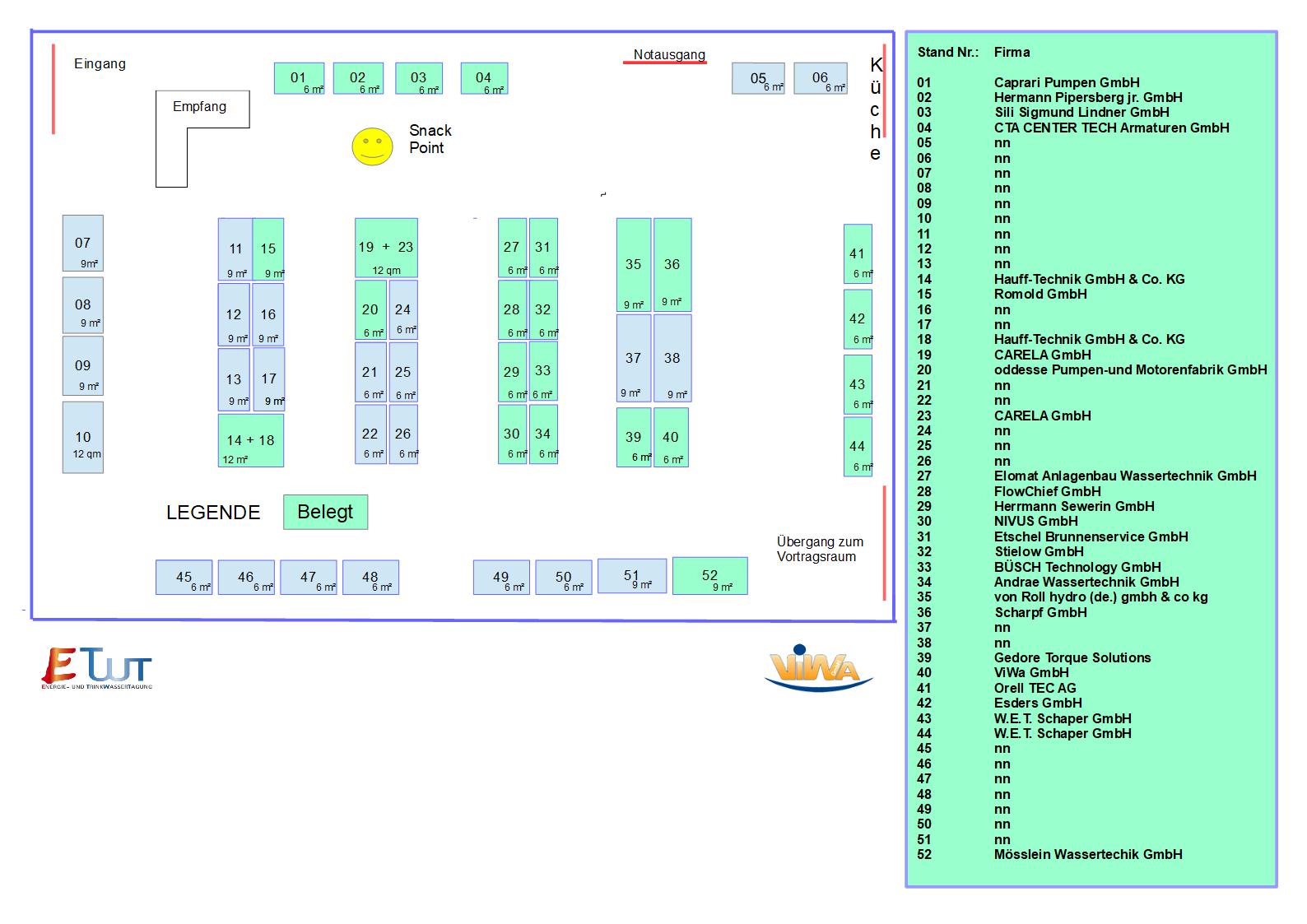Click booth 37 on the floor plan
1307x924 pixels.
[x=634, y=359]
